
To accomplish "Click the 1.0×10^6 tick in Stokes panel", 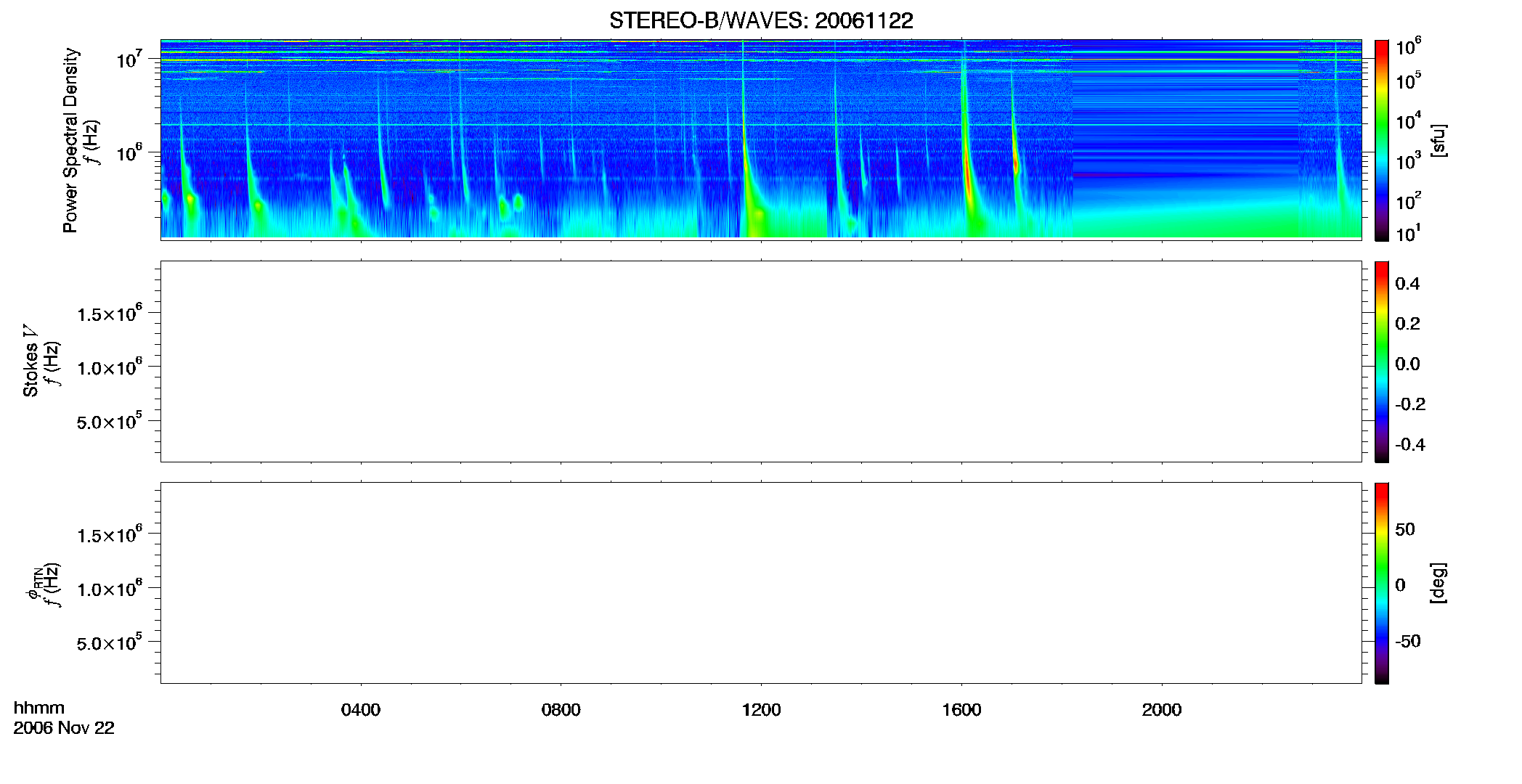I will click(110, 367).
